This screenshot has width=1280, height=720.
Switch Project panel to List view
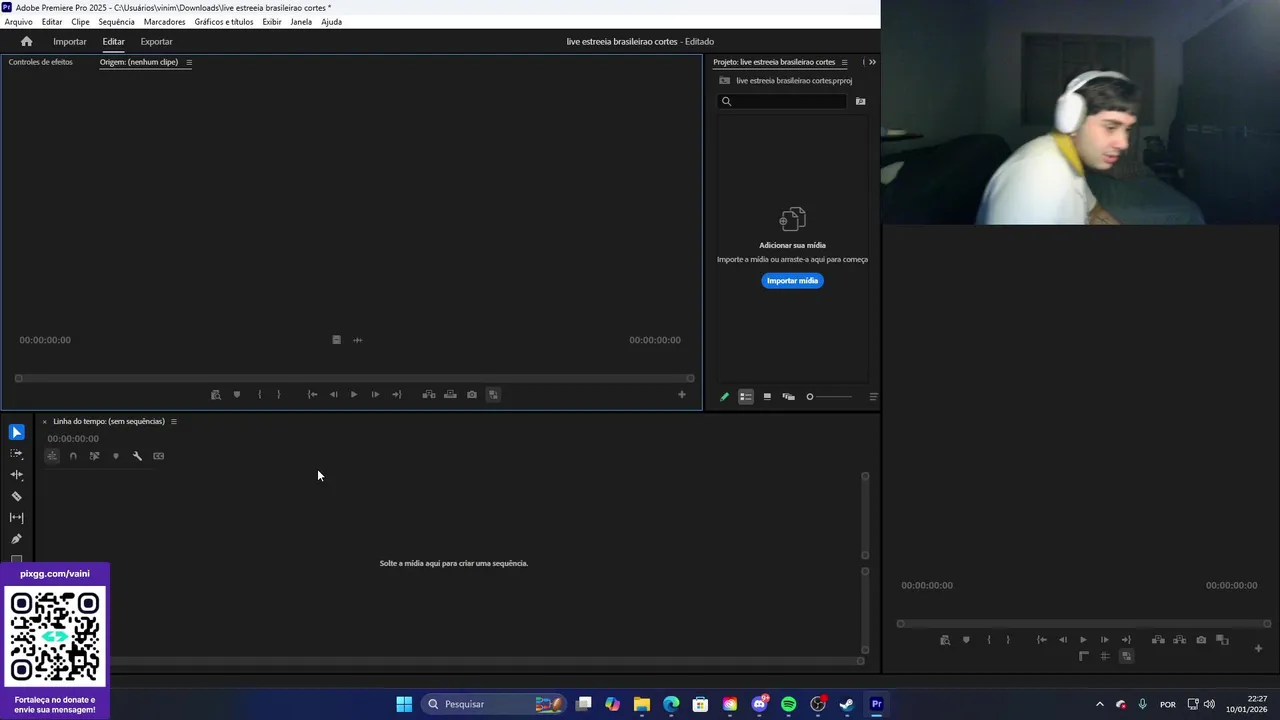click(x=746, y=397)
